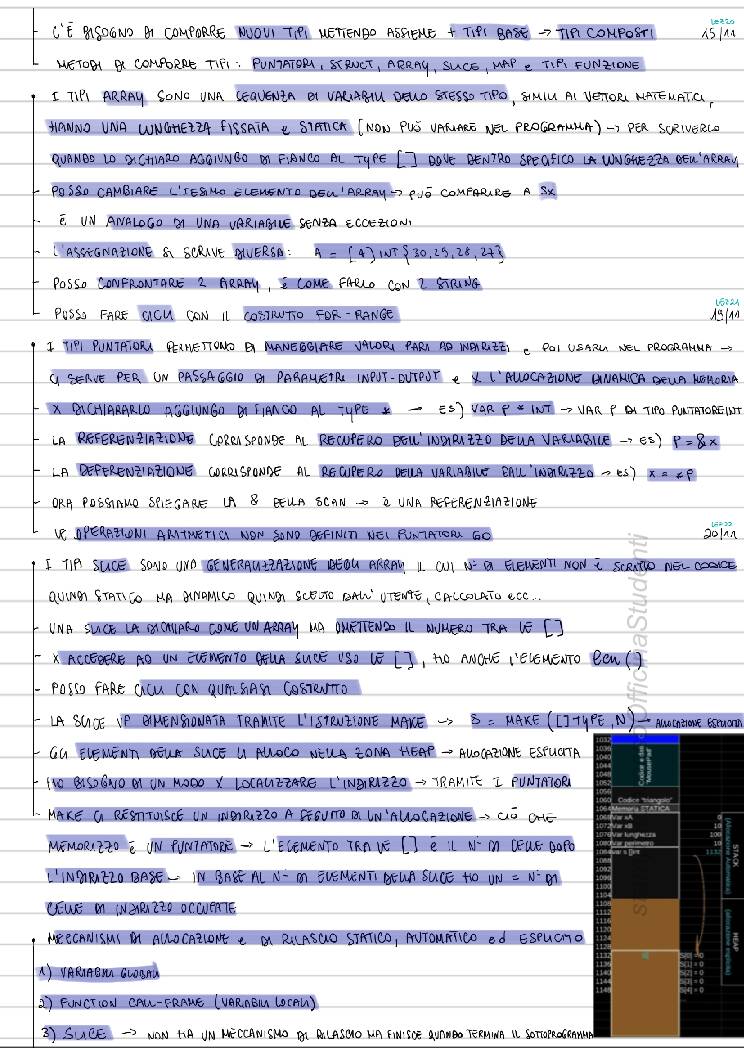Screen dimensions: 744x1048
Task: Click the example "x = *P"
Action: coord(672,473)
